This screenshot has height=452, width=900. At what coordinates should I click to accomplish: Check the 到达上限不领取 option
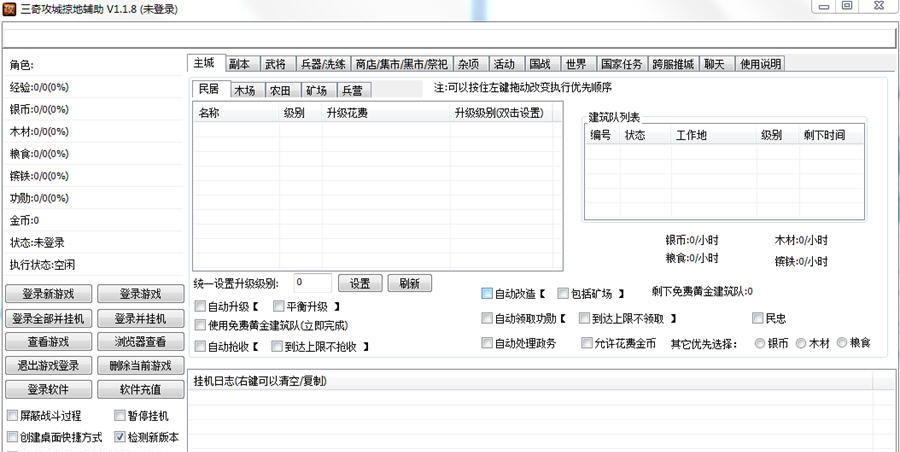coord(585,318)
